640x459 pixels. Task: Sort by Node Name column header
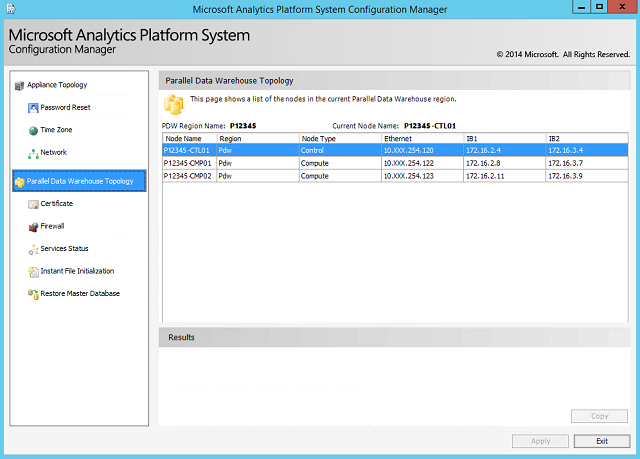188,138
